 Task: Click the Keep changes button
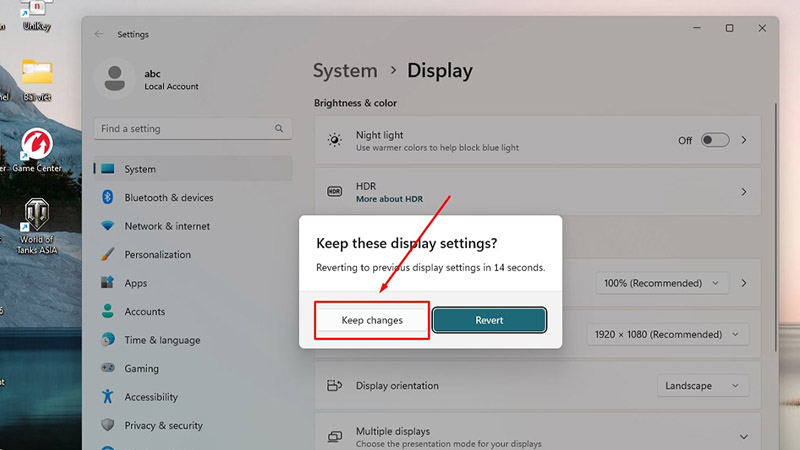(x=372, y=320)
